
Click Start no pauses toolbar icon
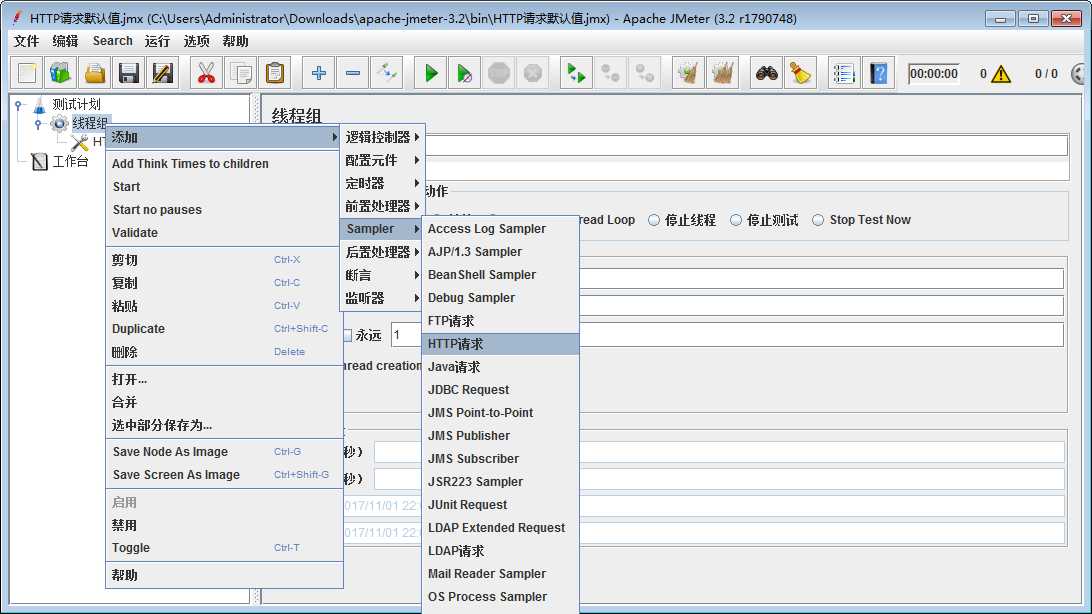[x=465, y=73]
